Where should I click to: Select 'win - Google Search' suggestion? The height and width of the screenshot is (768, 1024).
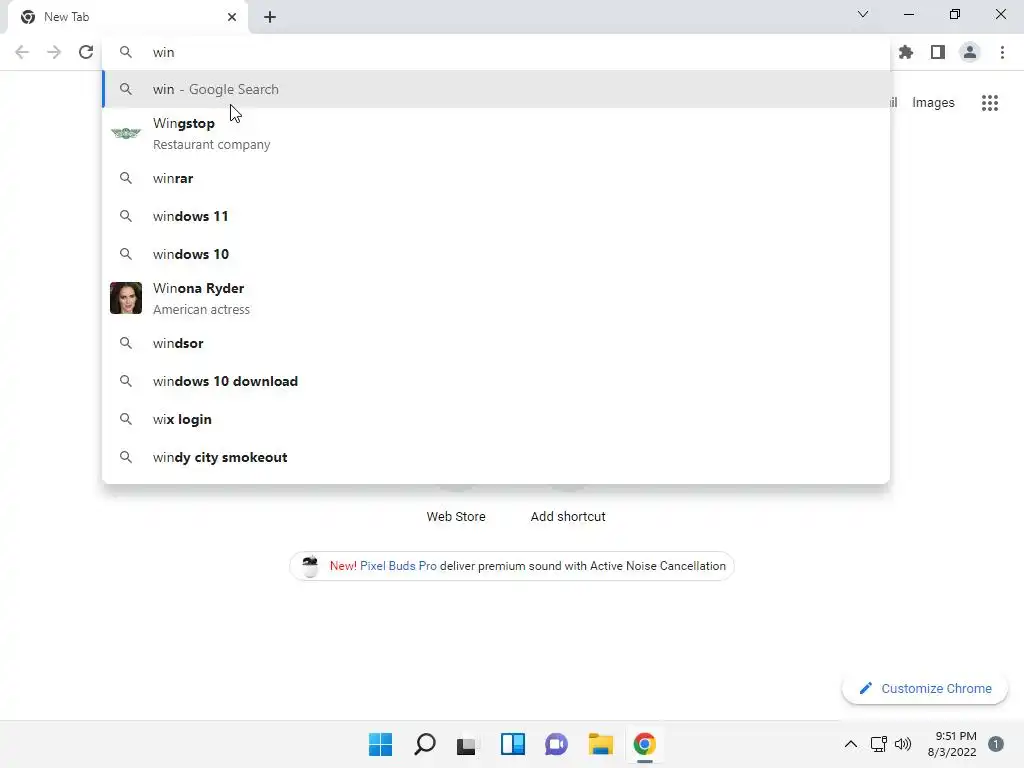pos(496,89)
